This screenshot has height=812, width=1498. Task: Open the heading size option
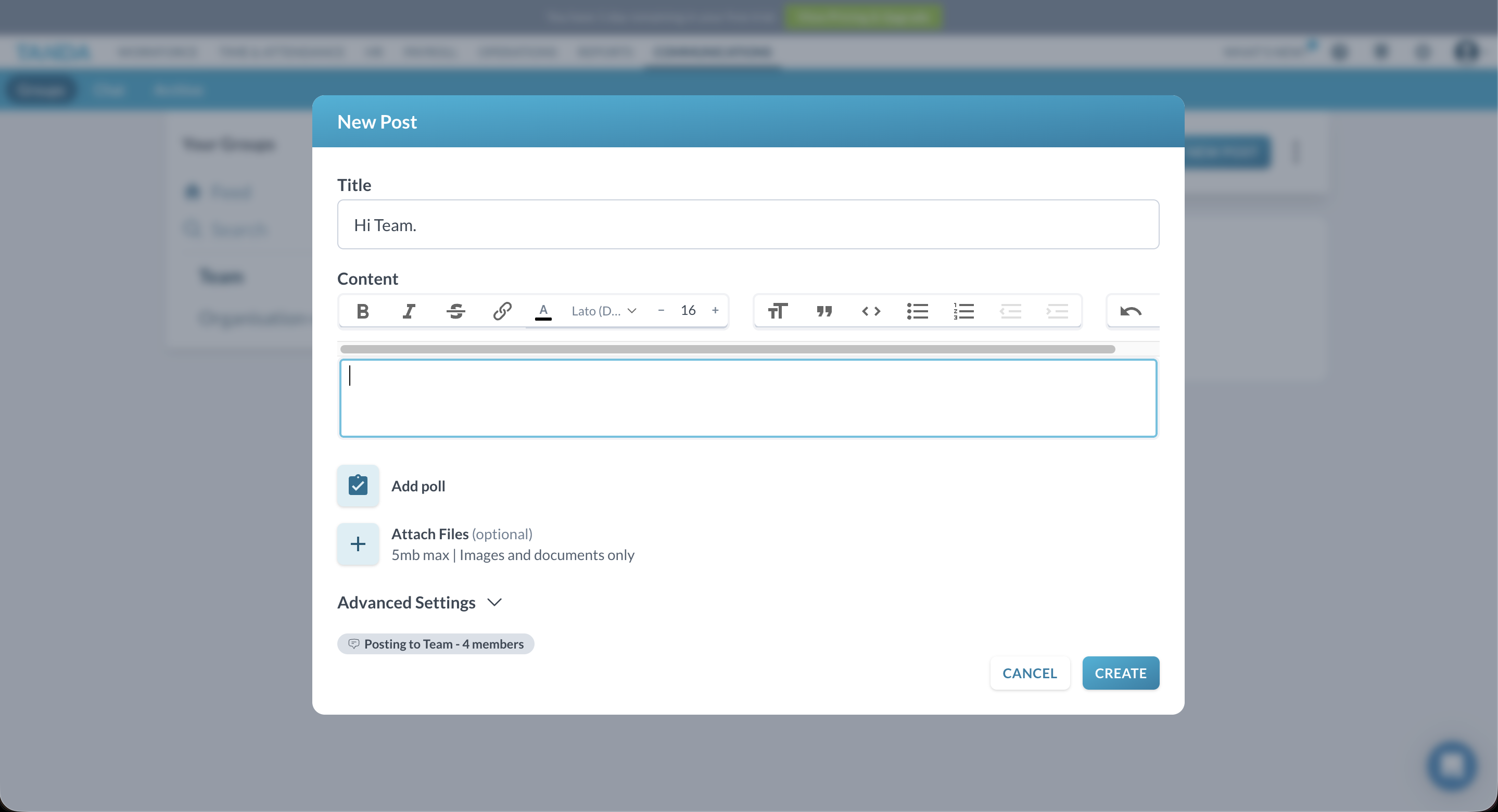point(778,311)
